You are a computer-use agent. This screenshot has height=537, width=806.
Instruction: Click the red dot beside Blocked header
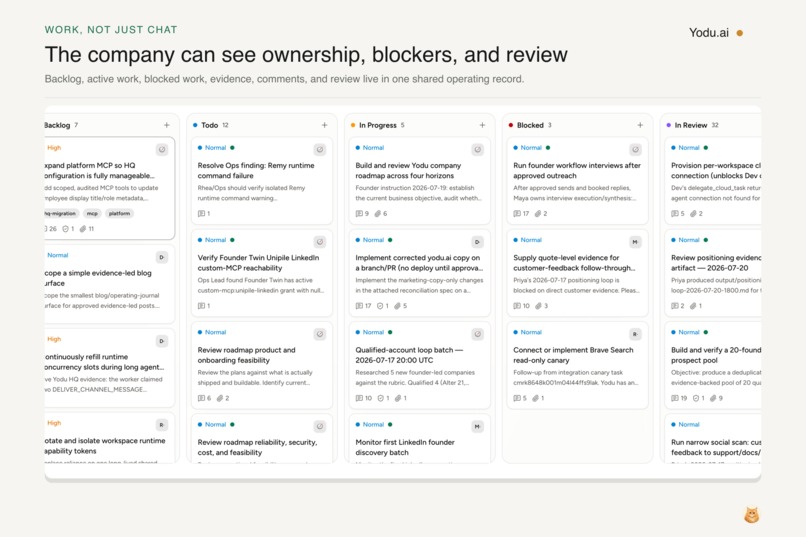click(x=510, y=125)
